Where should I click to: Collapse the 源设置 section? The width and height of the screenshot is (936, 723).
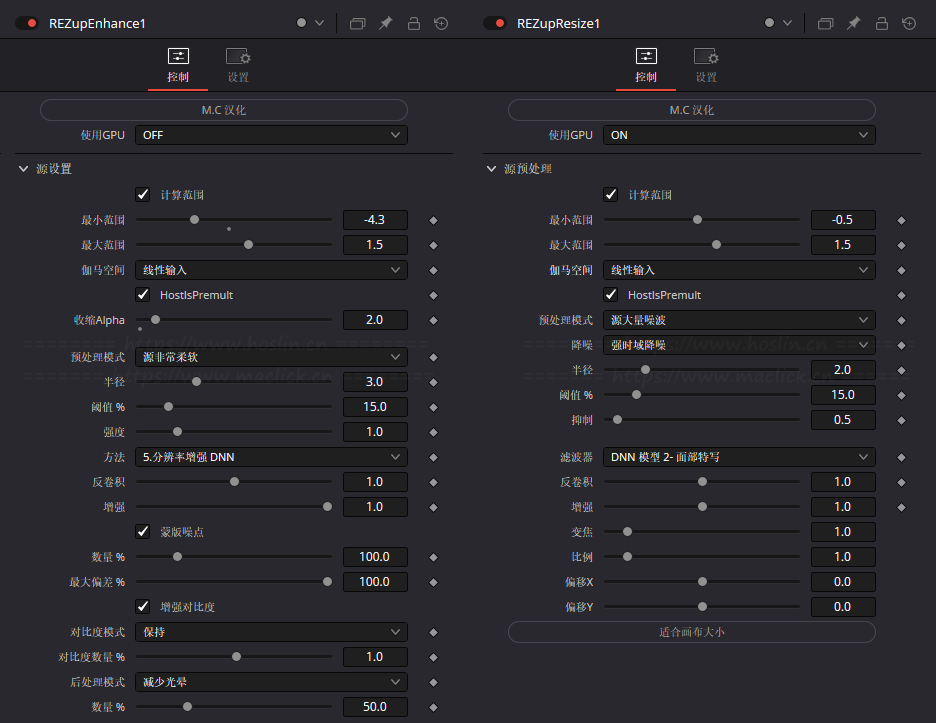point(24,169)
